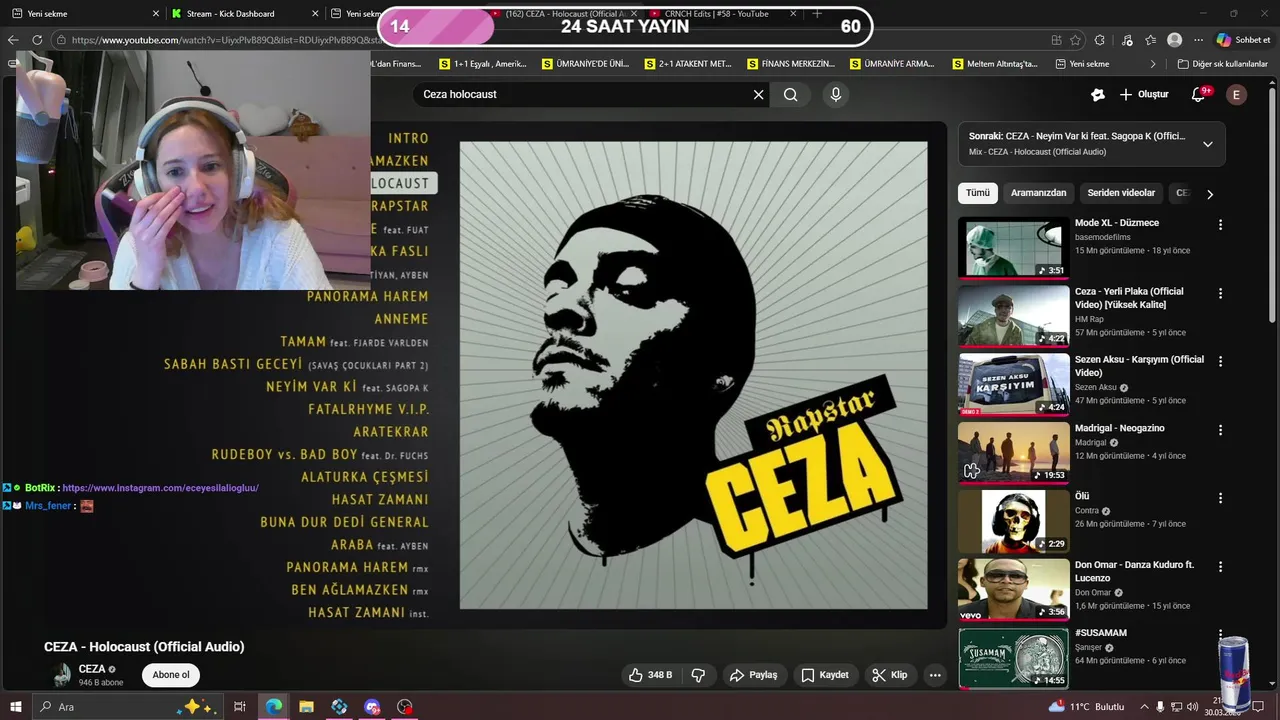Screen dimensions: 1280x720
Task: Select the Seriden videolar filter chip
Action: pos(1121,193)
